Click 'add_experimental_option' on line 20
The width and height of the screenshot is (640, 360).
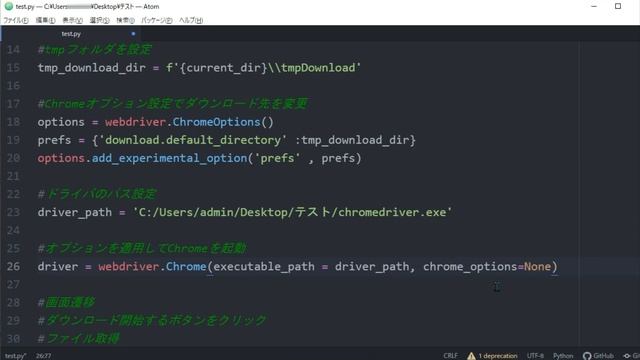click(x=169, y=158)
